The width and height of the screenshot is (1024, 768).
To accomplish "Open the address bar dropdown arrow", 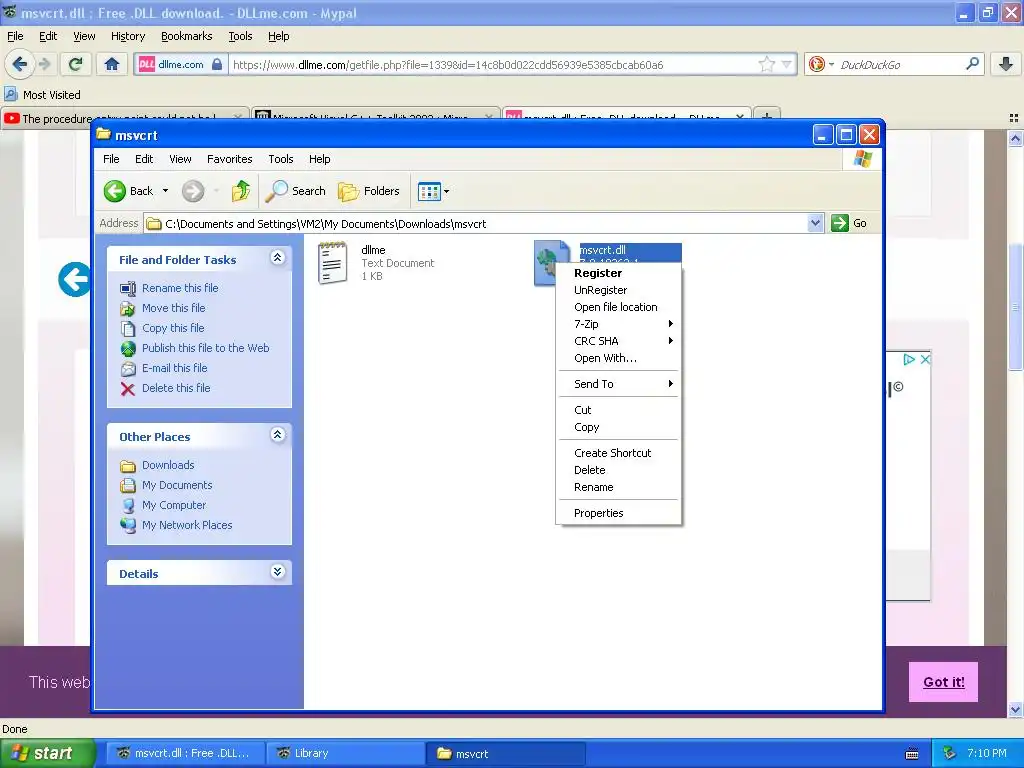I will [x=815, y=223].
